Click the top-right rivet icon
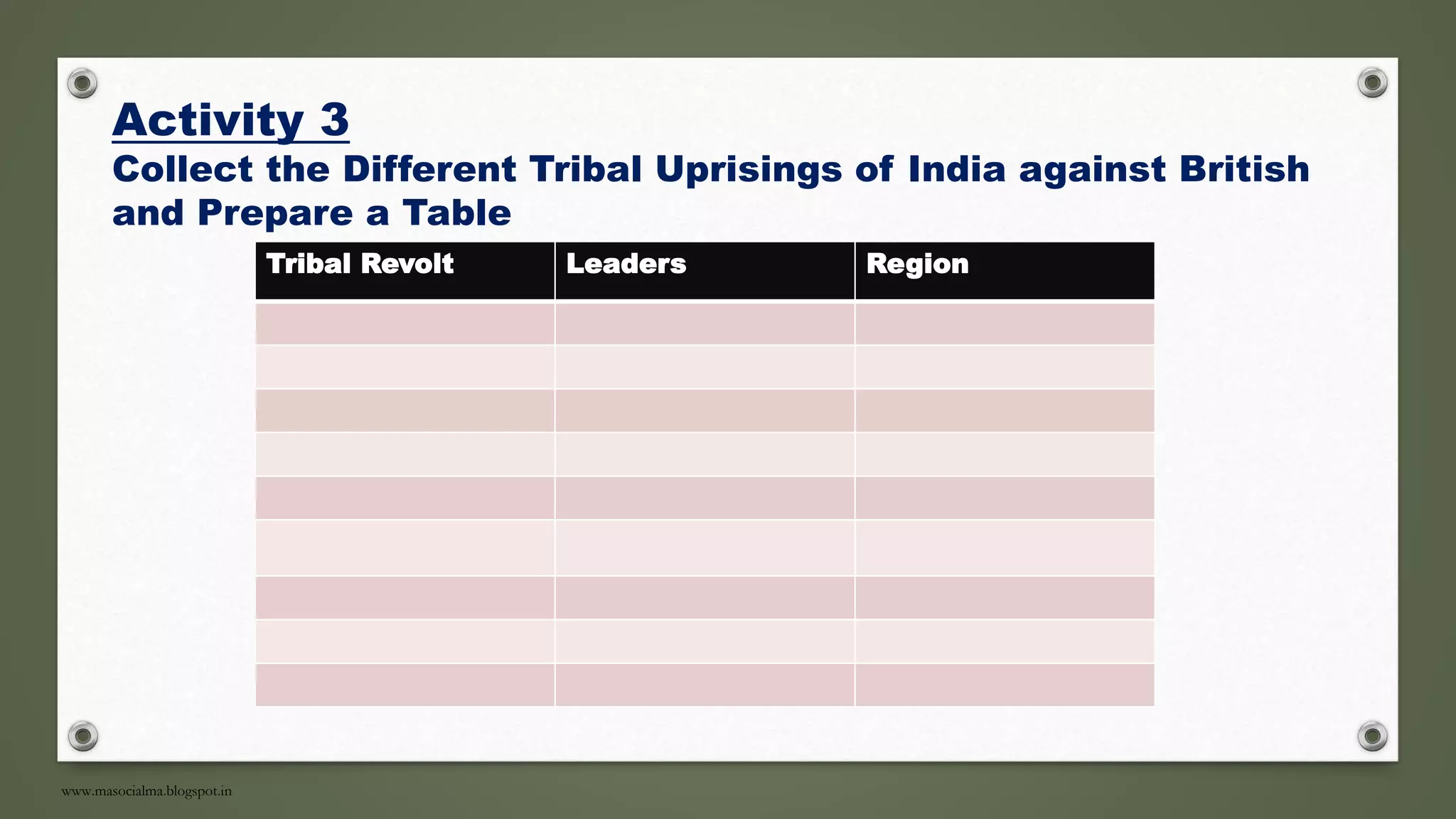Viewport: 1456px width, 819px height. click(x=1372, y=83)
